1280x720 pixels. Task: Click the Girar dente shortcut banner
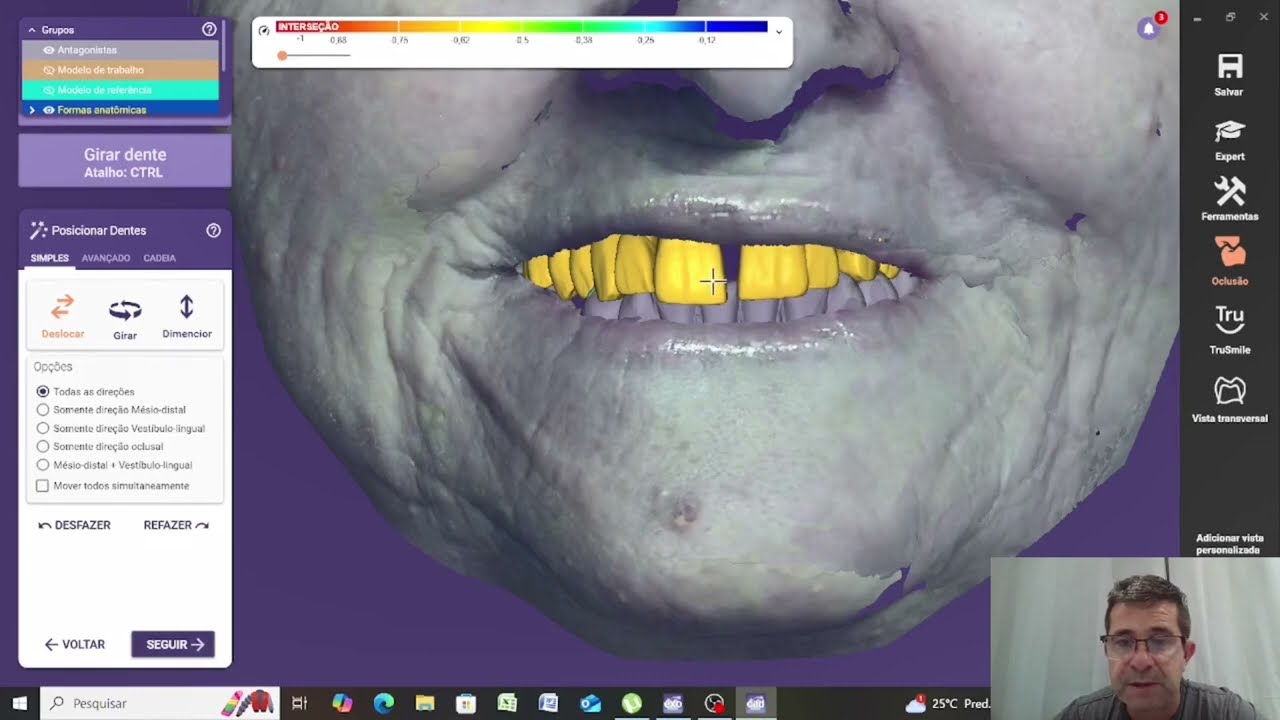(125, 162)
